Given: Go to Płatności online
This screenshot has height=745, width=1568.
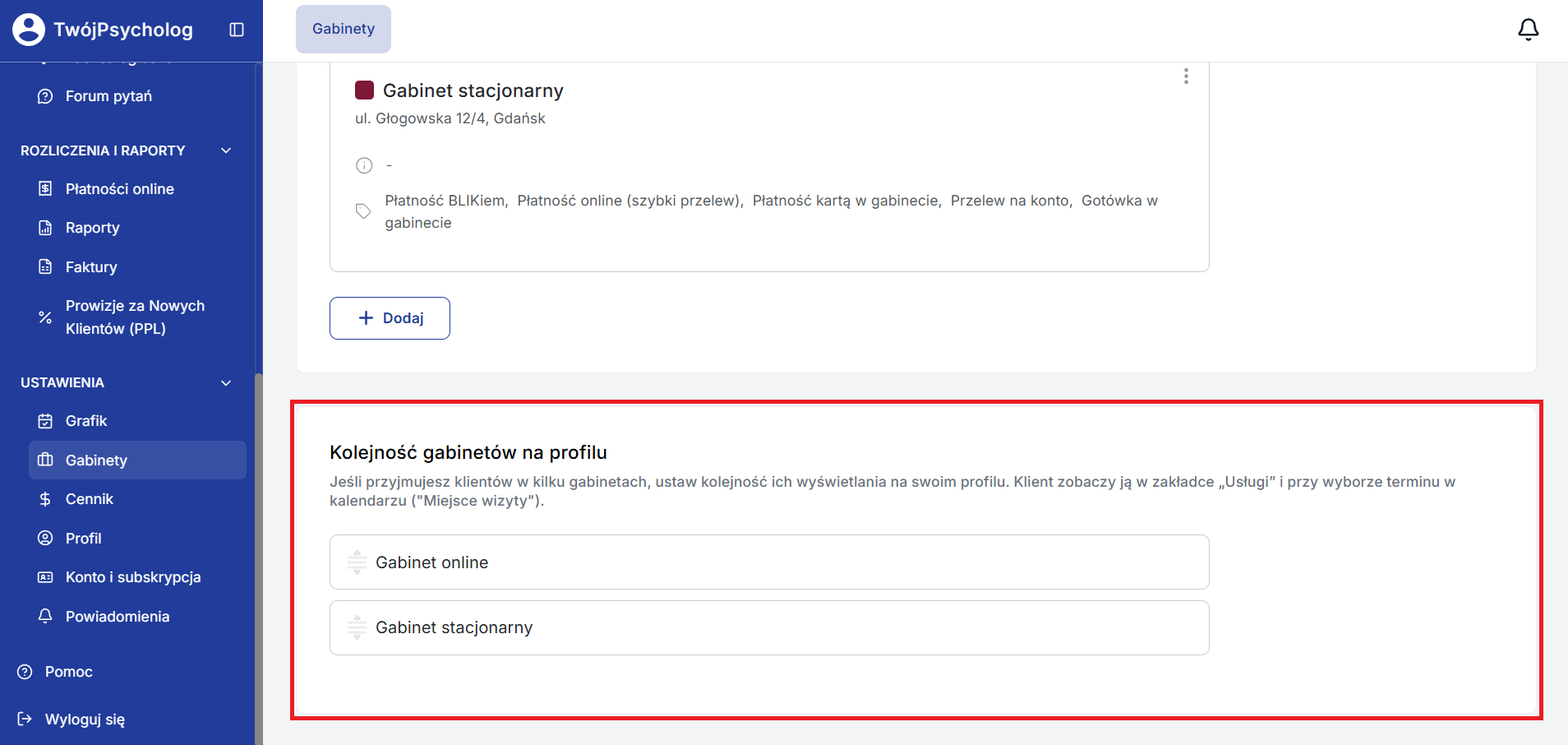Looking at the screenshot, I should click(119, 189).
